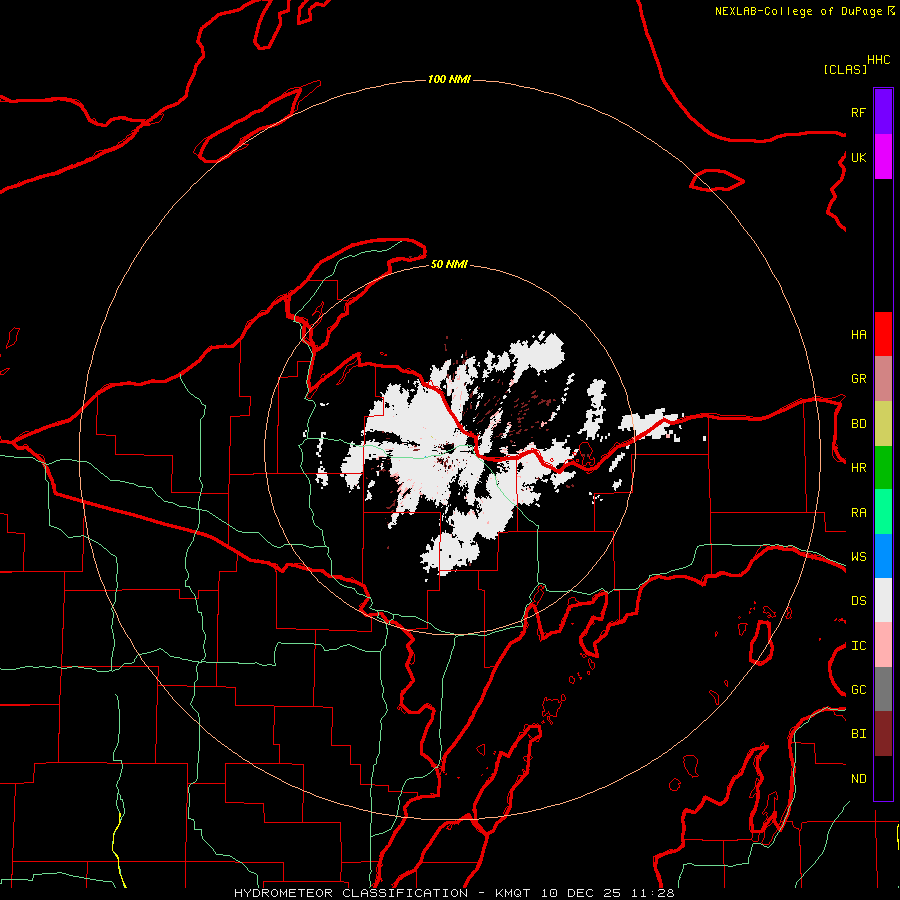Click the IC legend label

point(859,646)
